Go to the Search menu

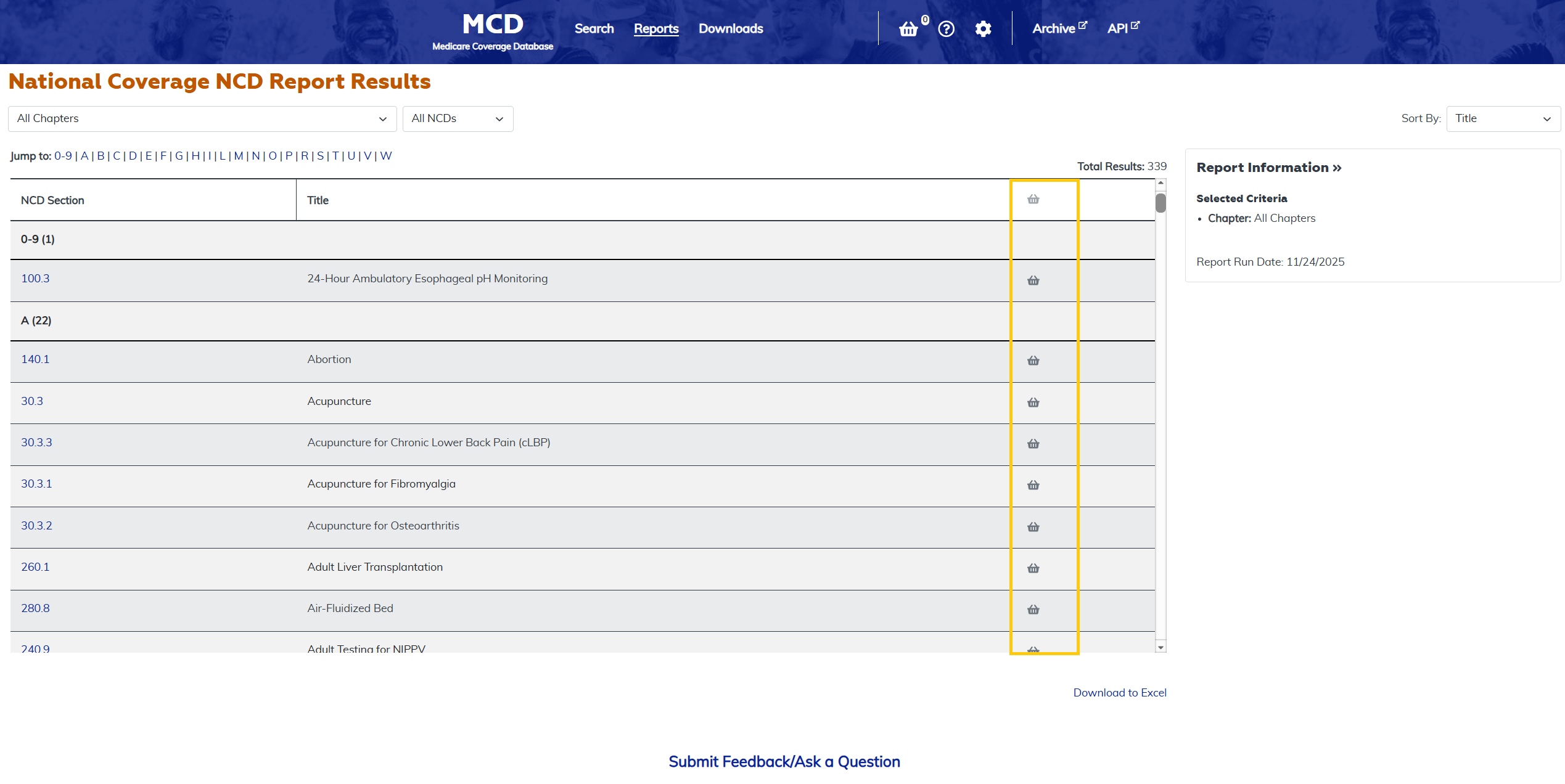click(594, 28)
